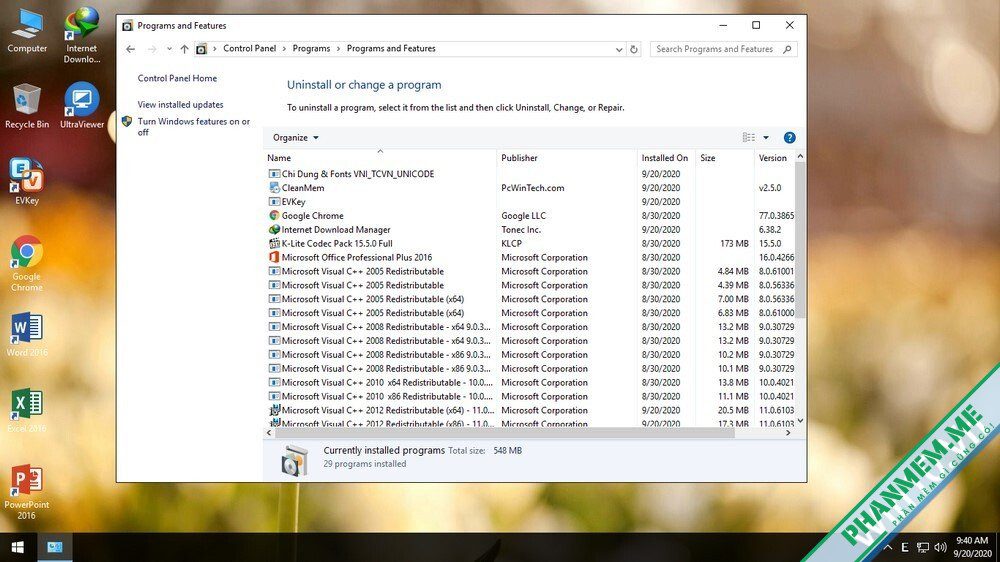The height and width of the screenshot is (562, 1000).
Task: Refresh the Programs and Features list
Action: pyautogui.click(x=634, y=49)
